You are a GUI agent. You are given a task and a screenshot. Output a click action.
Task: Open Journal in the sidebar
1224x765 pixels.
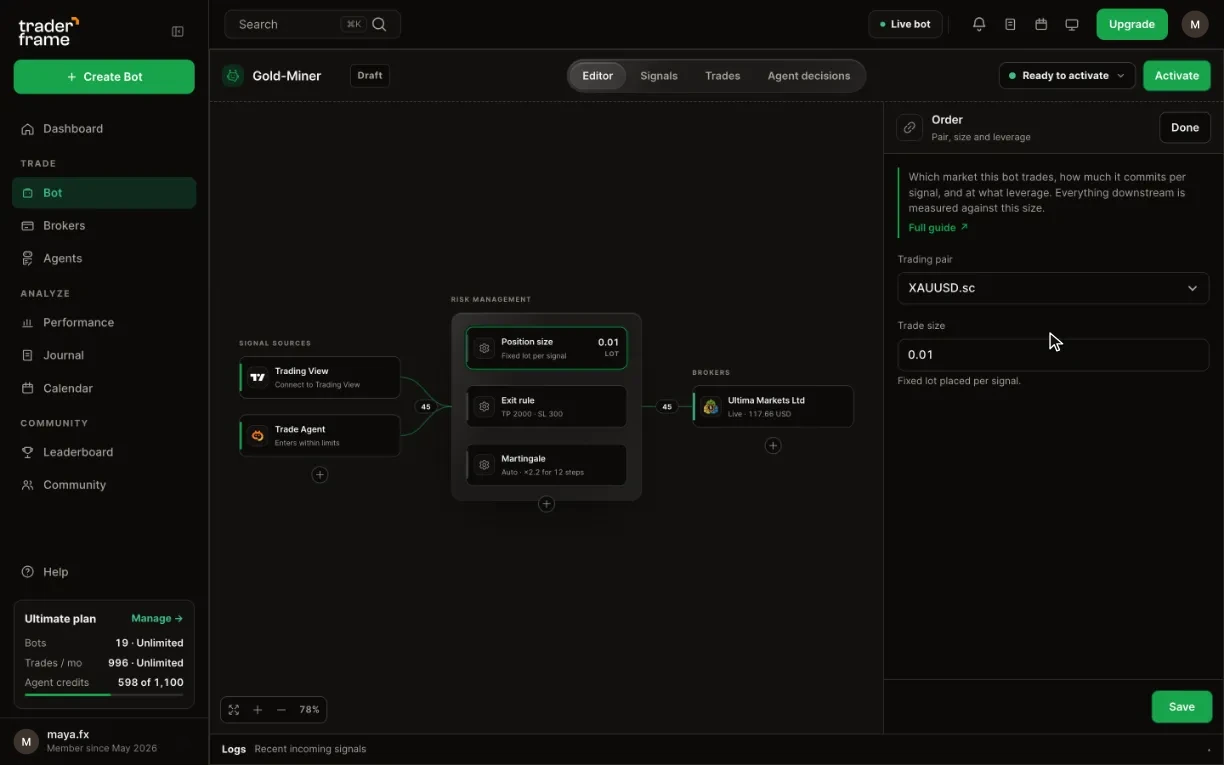(x=104, y=355)
